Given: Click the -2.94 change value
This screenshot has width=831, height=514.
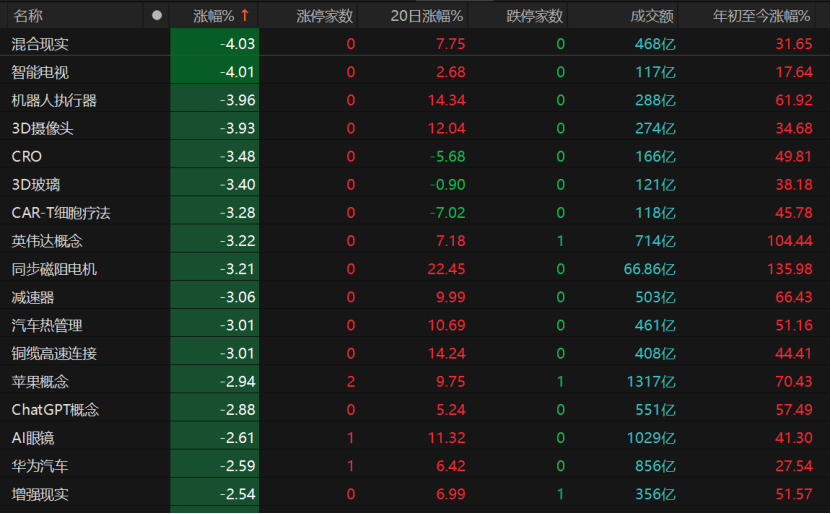Looking at the screenshot, I should (x=237, y=381).
